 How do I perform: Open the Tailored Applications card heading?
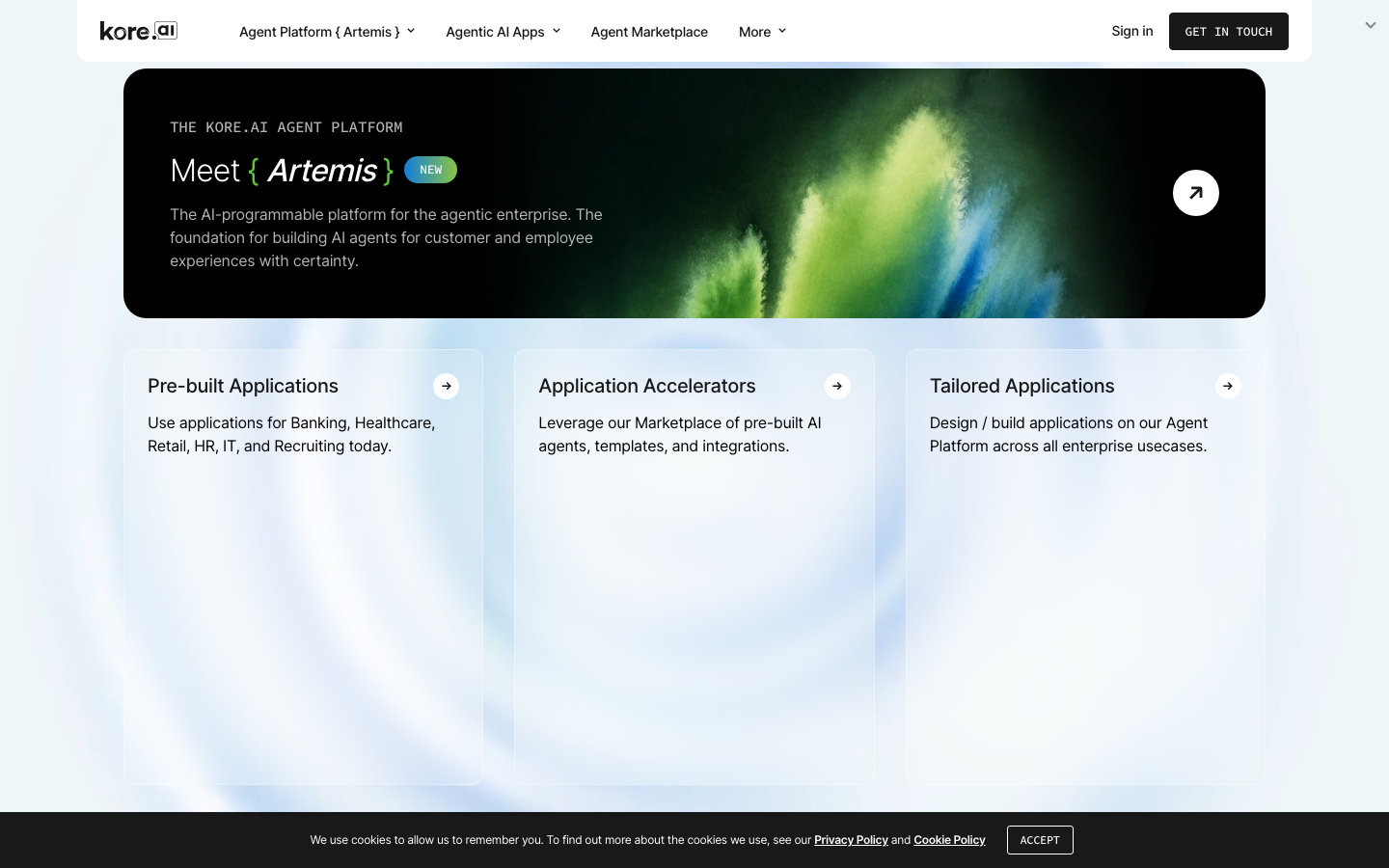1021,386
